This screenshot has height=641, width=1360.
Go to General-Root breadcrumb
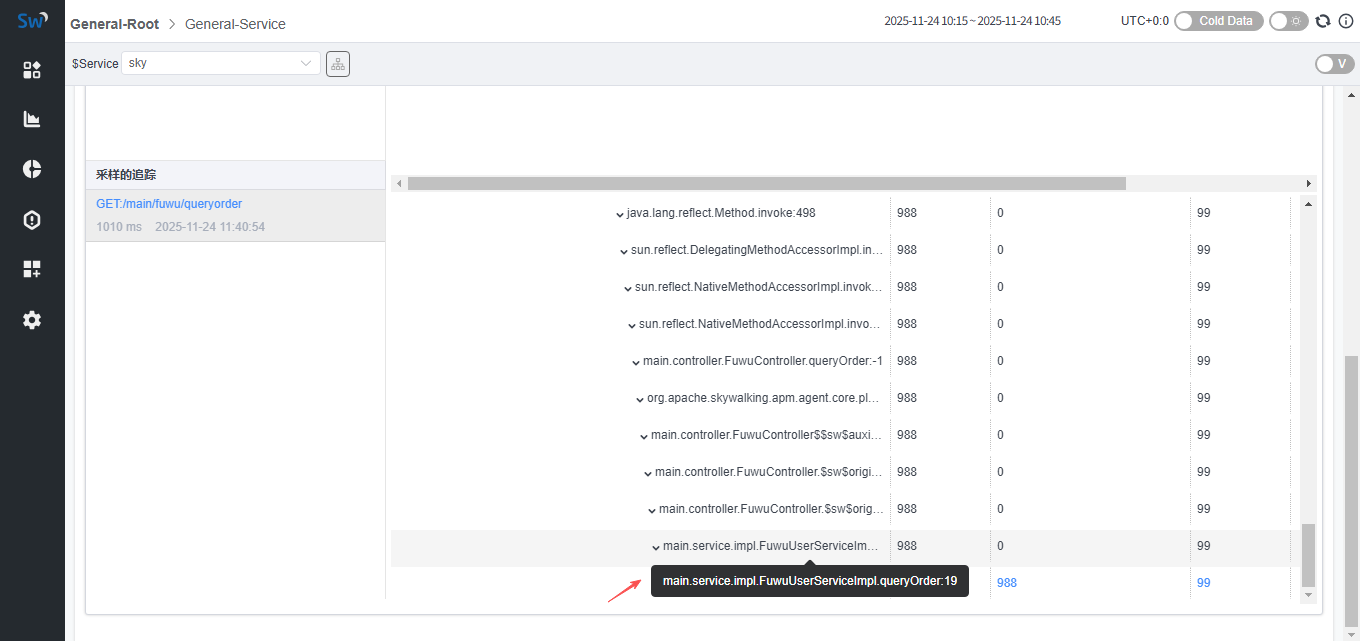(114, 23)
